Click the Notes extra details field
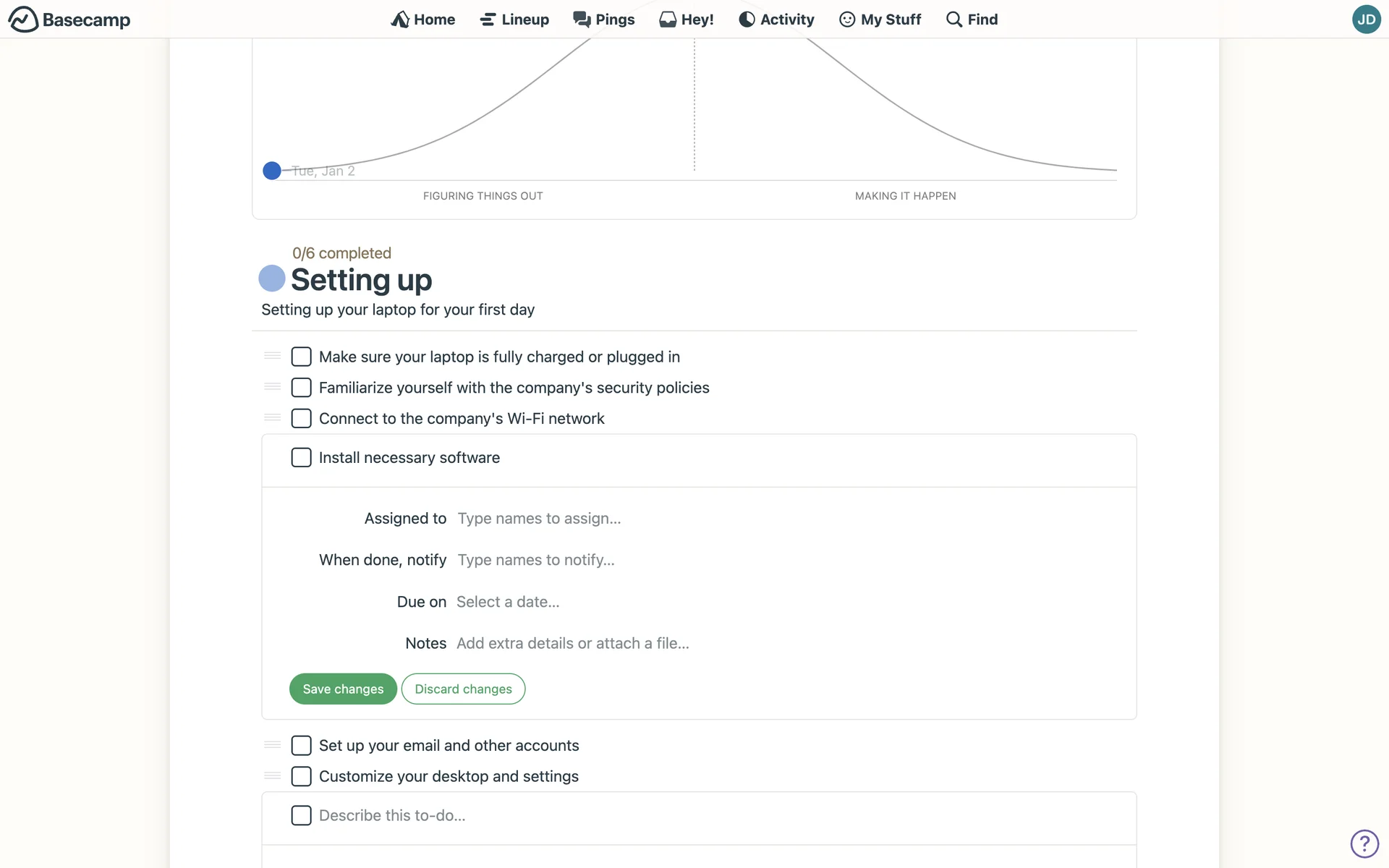1389x868 pixels. (572, 643)
